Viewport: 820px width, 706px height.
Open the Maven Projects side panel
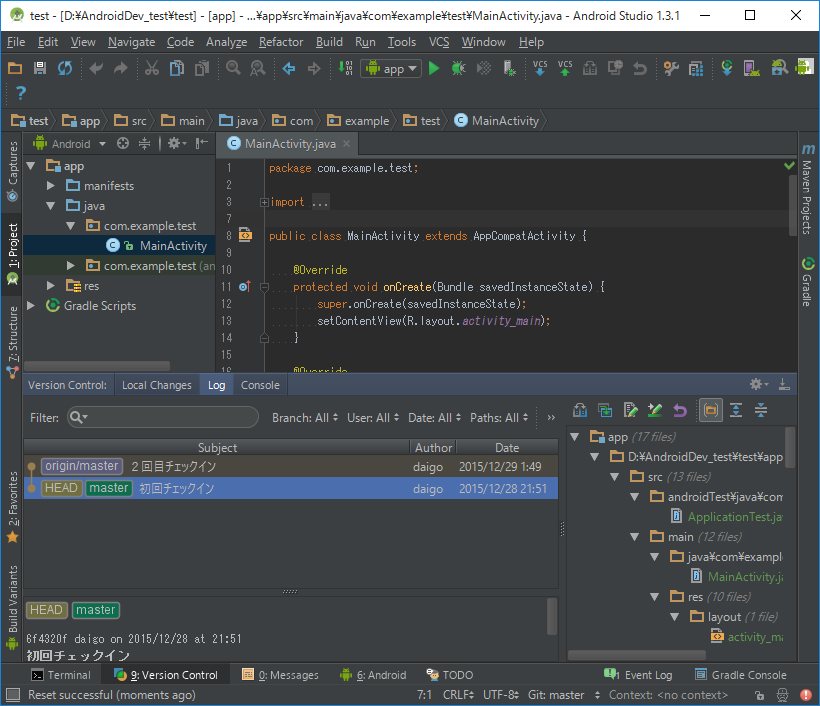(808, 189)
